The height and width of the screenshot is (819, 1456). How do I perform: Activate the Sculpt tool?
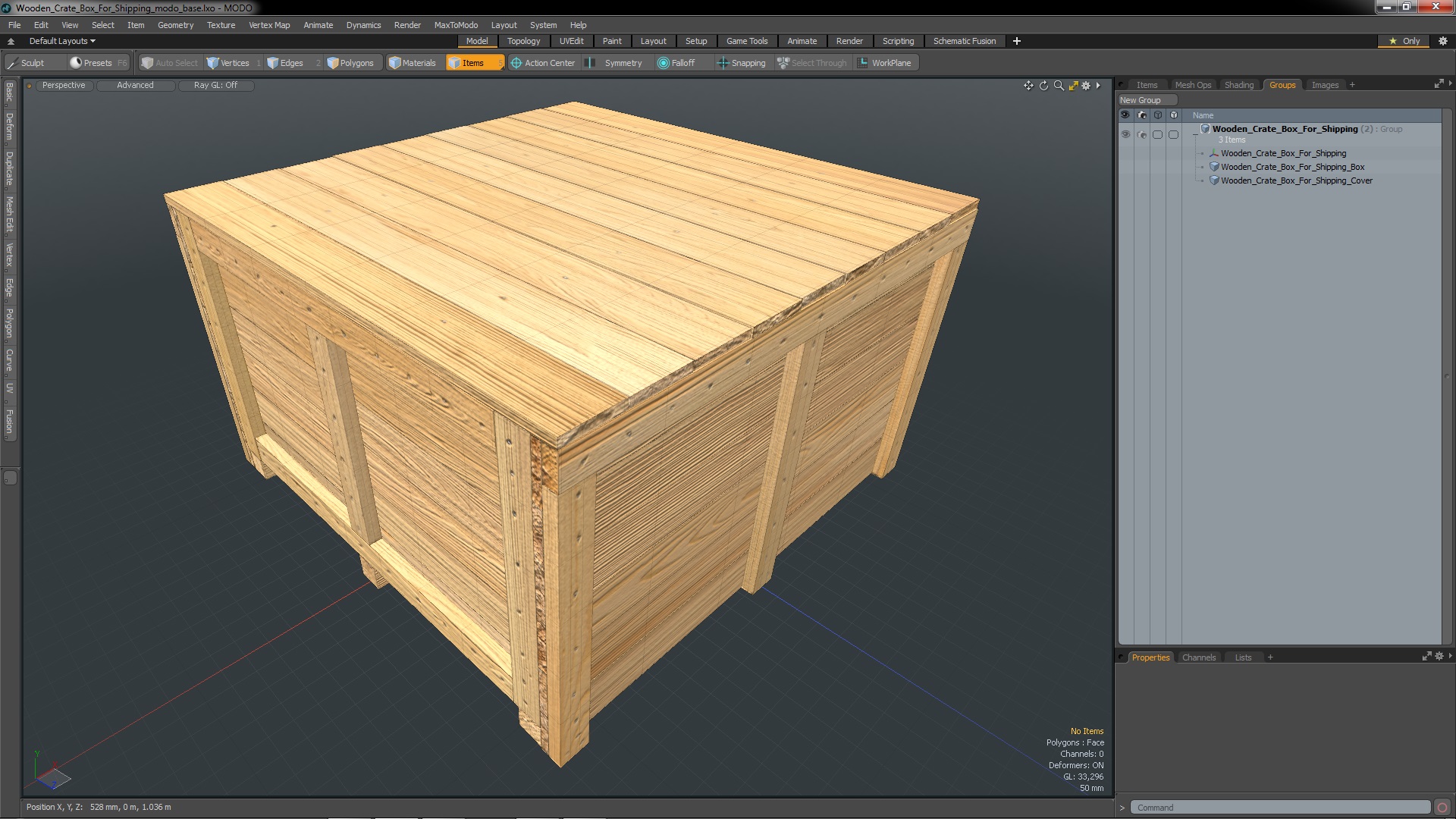point(34,63)
